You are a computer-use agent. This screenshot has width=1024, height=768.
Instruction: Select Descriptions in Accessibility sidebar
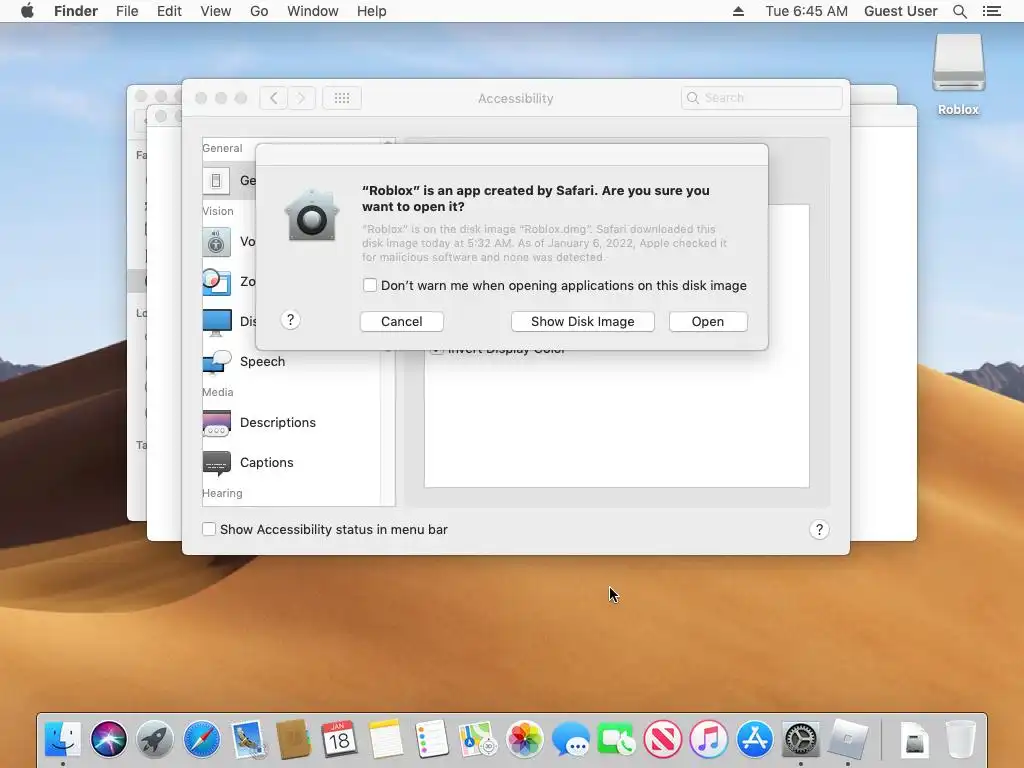(291, 422)
